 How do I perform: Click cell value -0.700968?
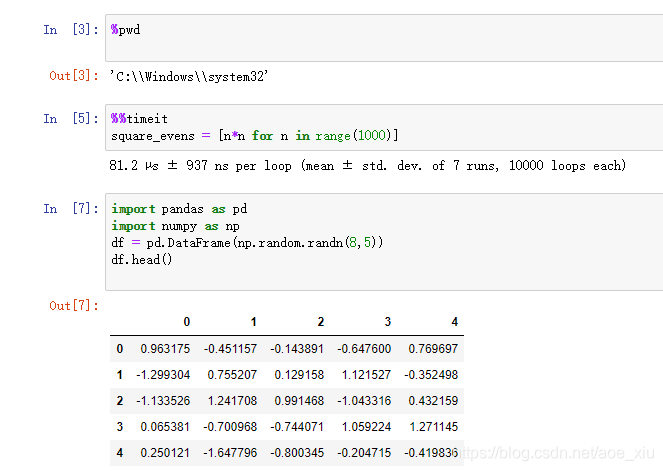coord(230,427)
